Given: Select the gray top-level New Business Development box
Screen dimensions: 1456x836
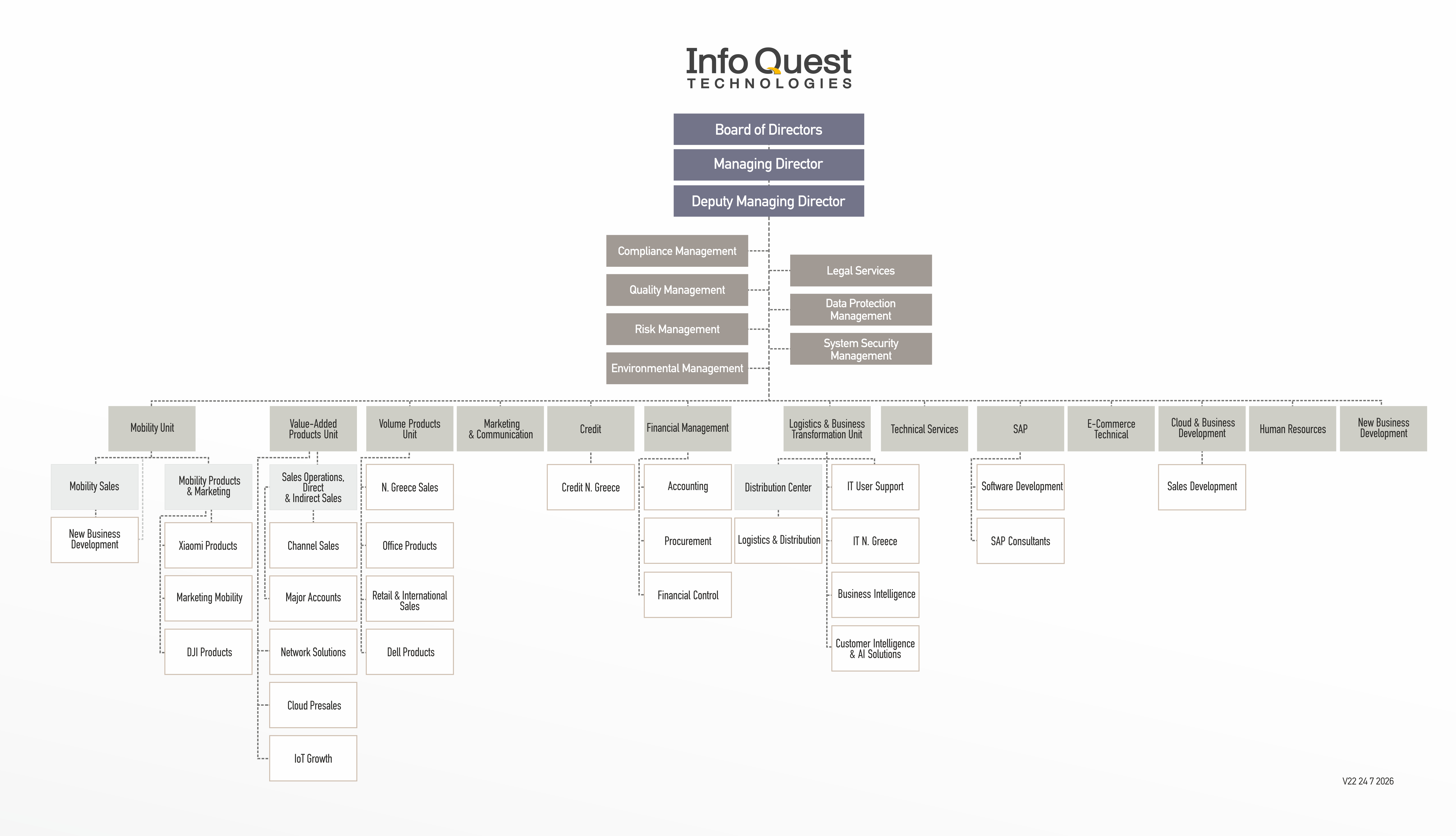Looking at the screenshot, I should pos(1383,428).
